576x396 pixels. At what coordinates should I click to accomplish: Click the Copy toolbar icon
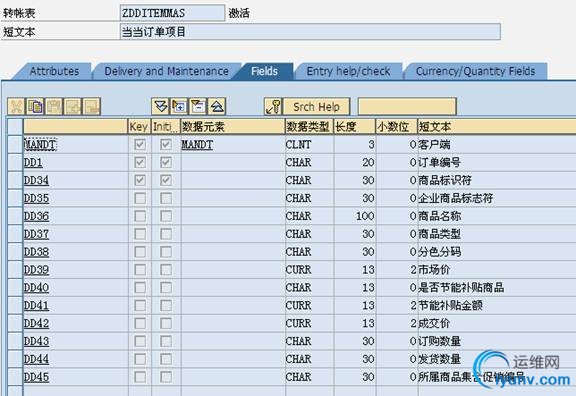(x=35, y=107)
